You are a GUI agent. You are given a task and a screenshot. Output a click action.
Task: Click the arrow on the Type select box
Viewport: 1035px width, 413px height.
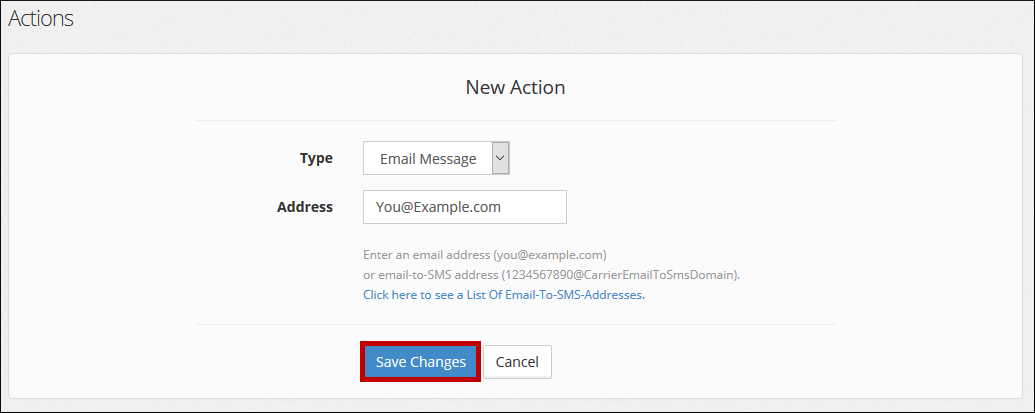coord(501,158)
